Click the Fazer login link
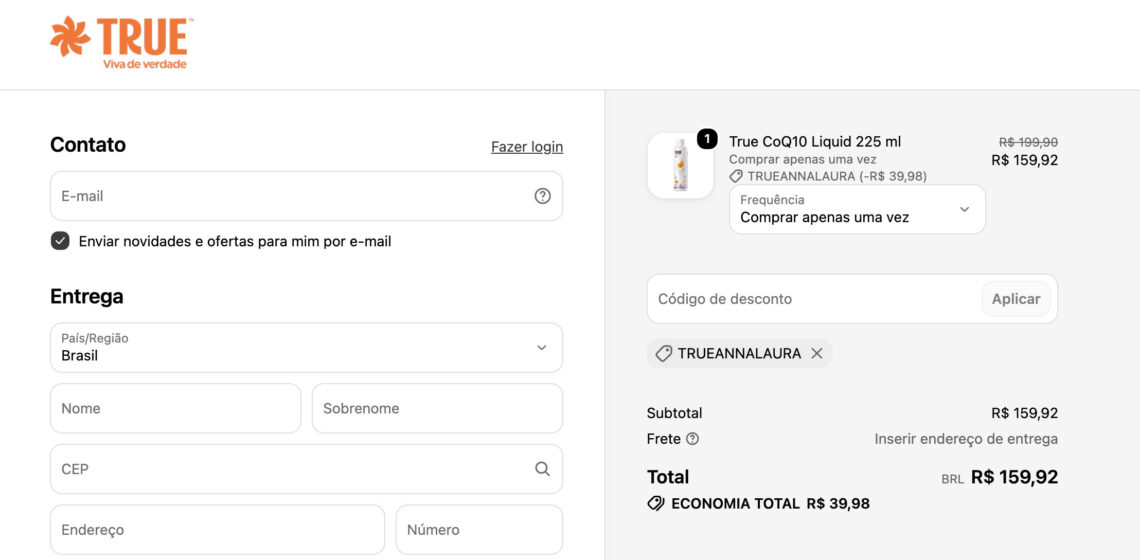 527,147
